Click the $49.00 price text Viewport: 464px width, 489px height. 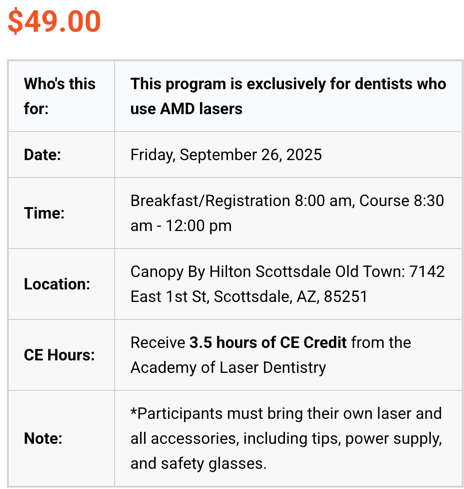click(54, 21)
